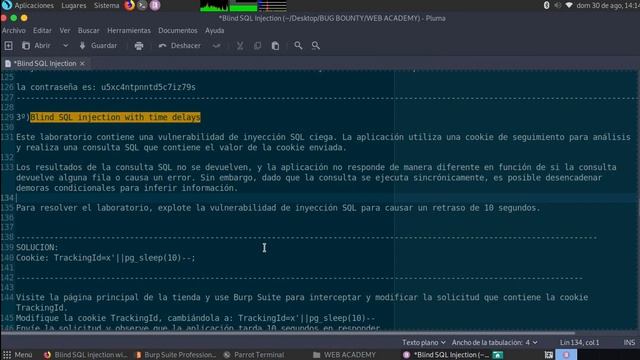This screenshot has height=360, width=640.
Task: Close the Blind SQL Injection tab
Action: (82, 64)
